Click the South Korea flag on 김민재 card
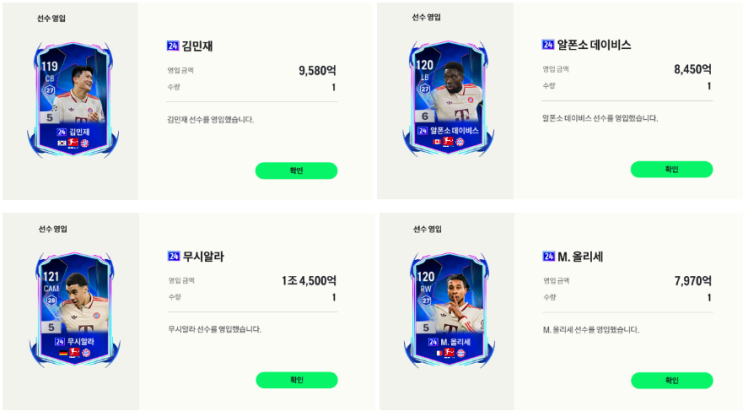This screenshot has width=743, height=417. point(62,143)
